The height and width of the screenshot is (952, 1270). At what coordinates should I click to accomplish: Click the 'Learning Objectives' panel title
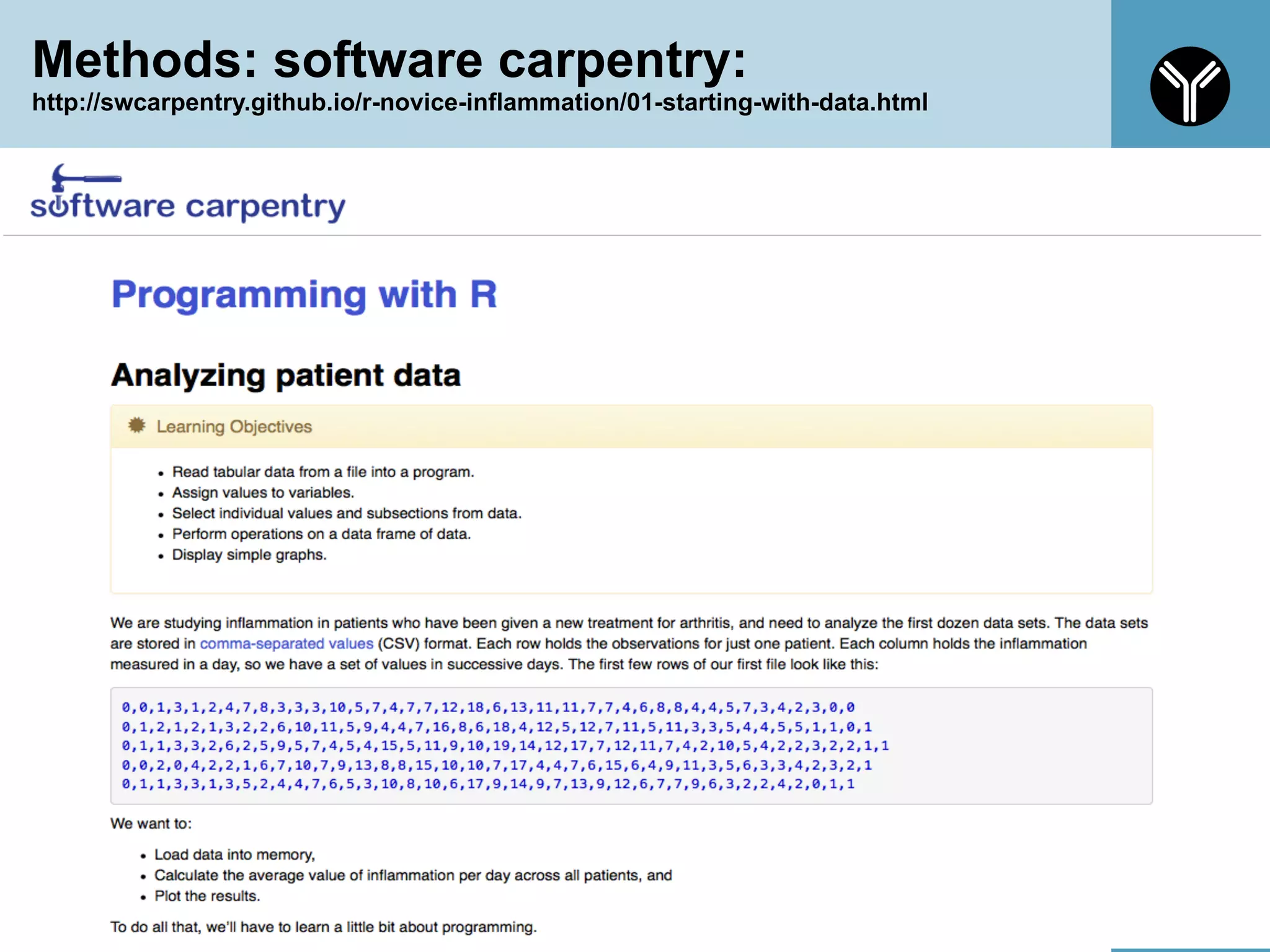234,426
